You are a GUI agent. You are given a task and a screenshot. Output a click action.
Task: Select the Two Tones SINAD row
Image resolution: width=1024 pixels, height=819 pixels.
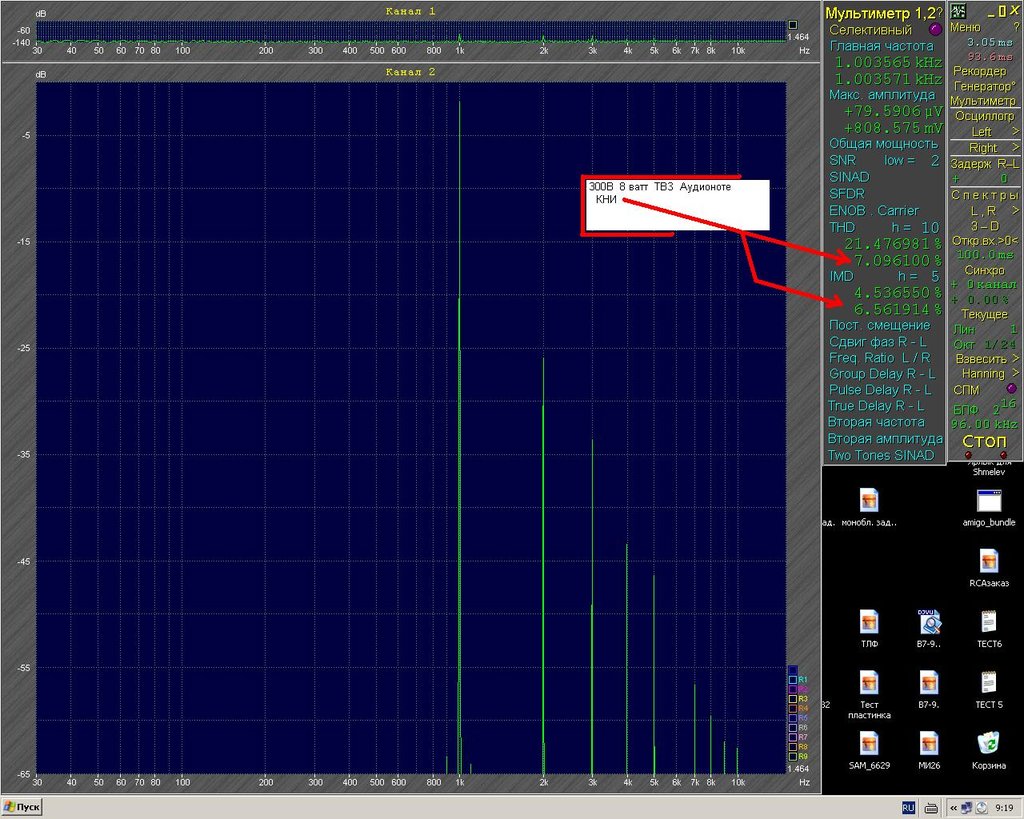(x=881, y=455)
